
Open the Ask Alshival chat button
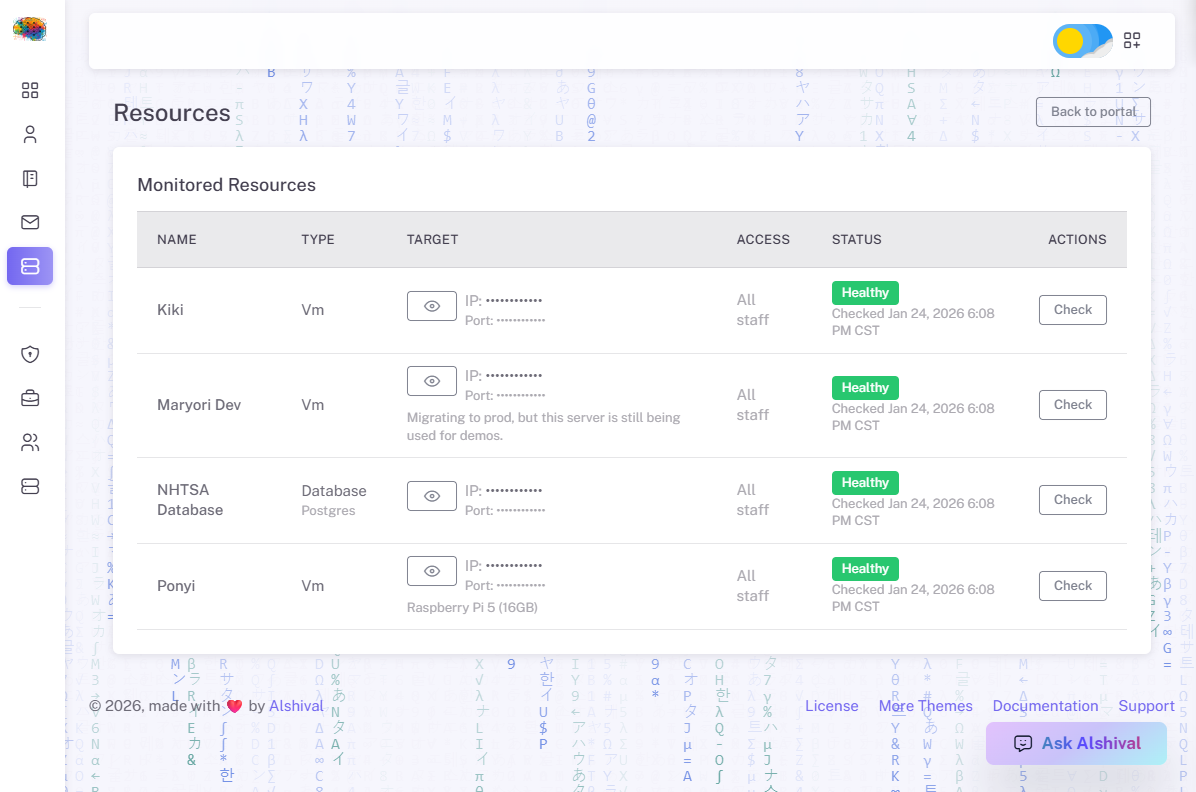(1076, 744)
